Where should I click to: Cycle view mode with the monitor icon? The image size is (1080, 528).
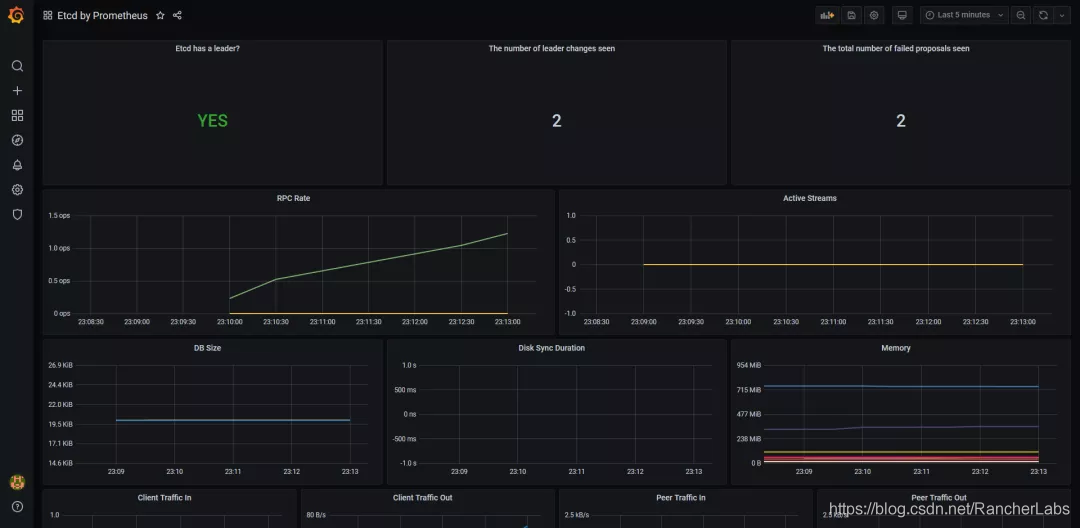902,15
